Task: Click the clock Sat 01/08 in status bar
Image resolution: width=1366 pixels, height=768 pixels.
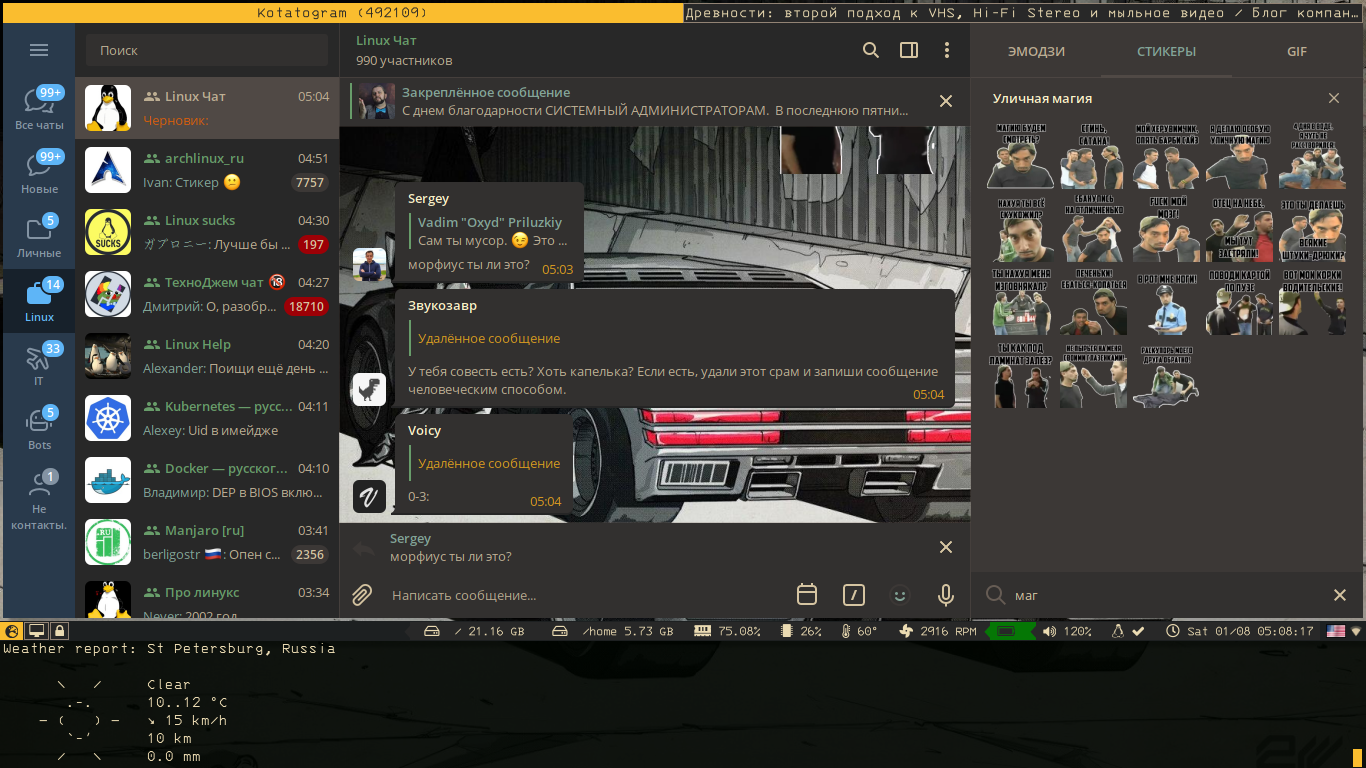Action: [1240, 631]
